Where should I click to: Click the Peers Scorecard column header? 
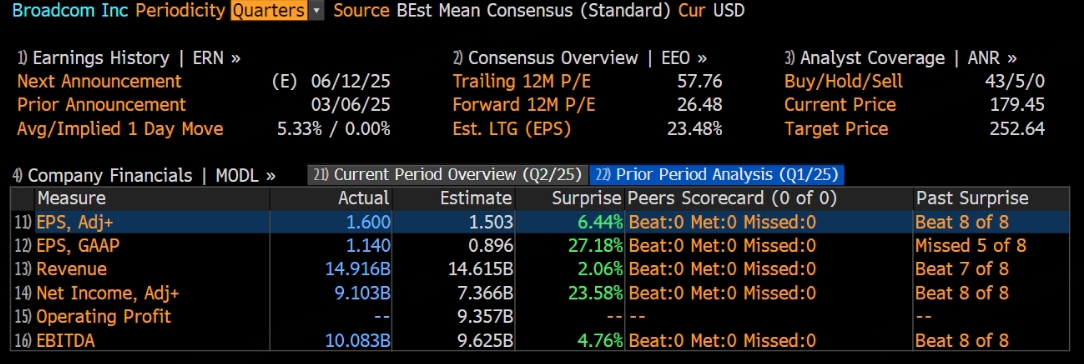tap(731, 198)
